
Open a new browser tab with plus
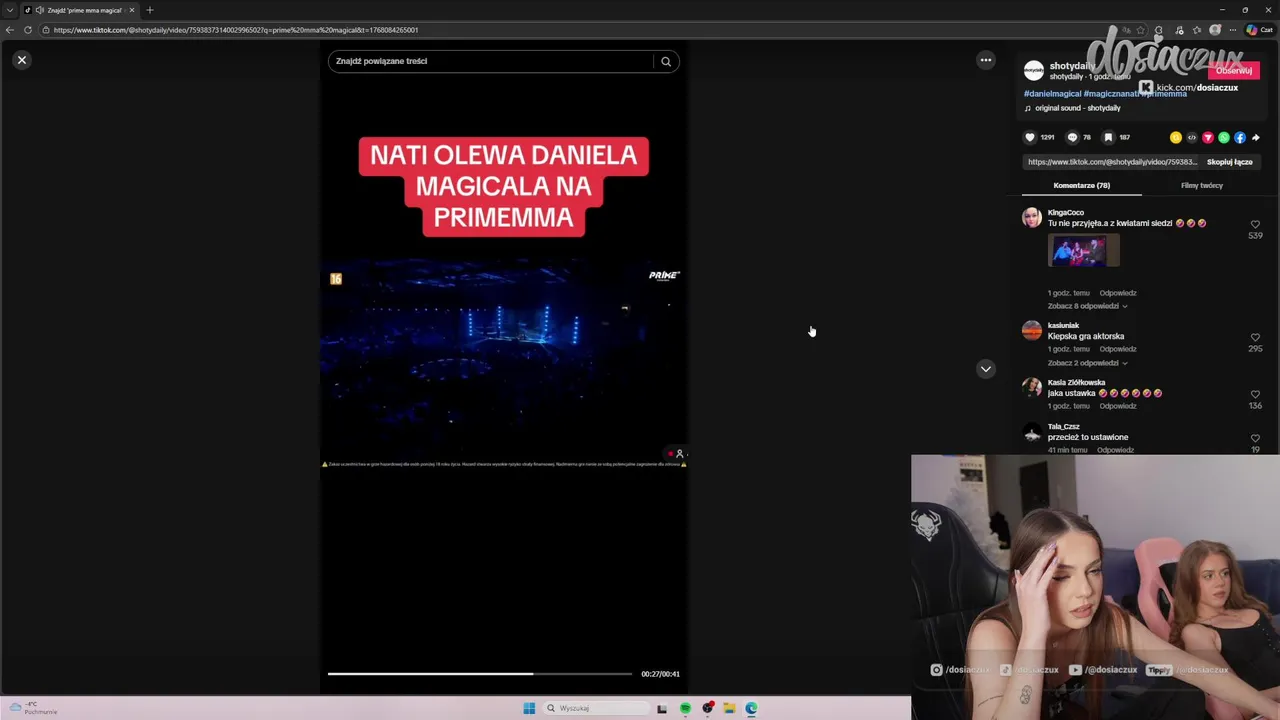point(150,10)
